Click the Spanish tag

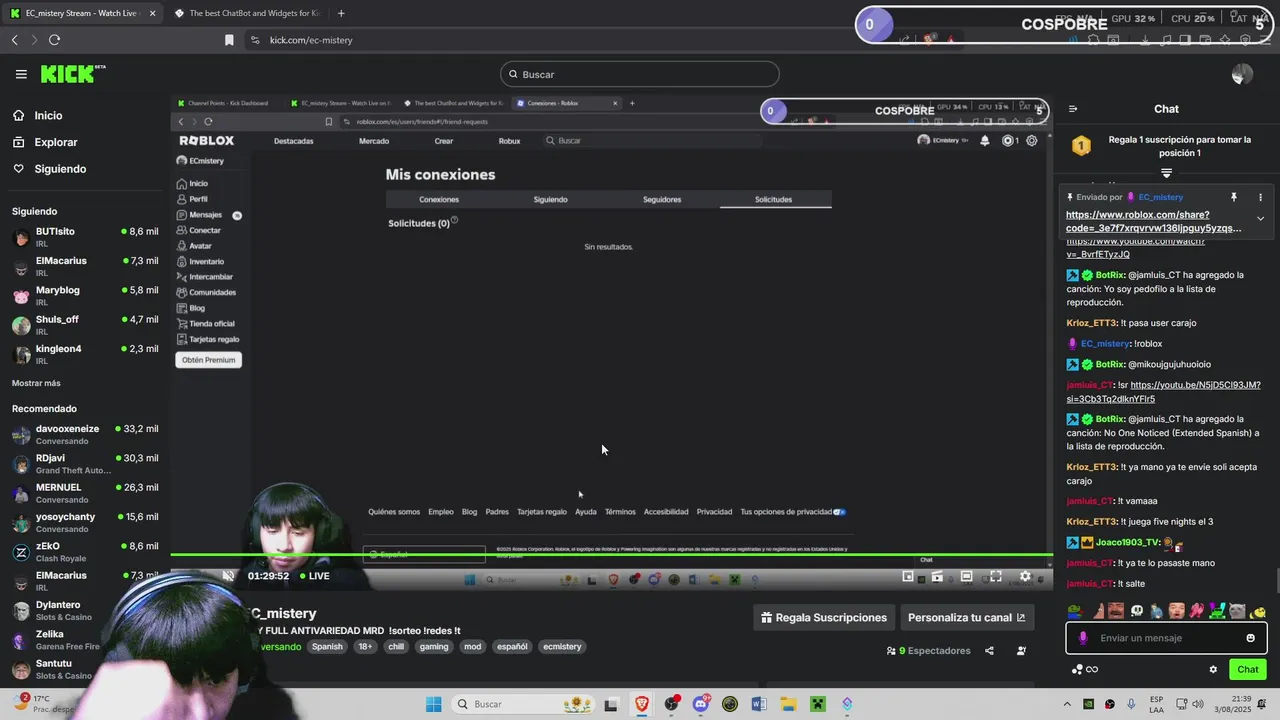327,647
